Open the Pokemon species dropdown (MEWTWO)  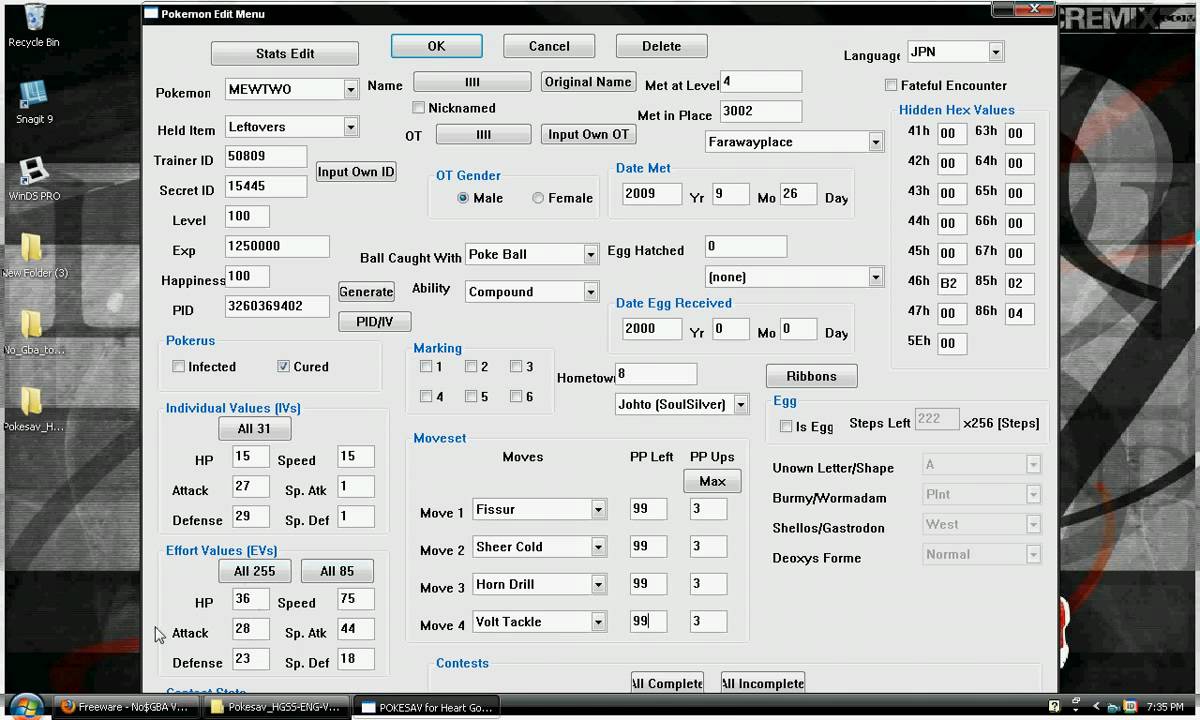tap(350, 89)
